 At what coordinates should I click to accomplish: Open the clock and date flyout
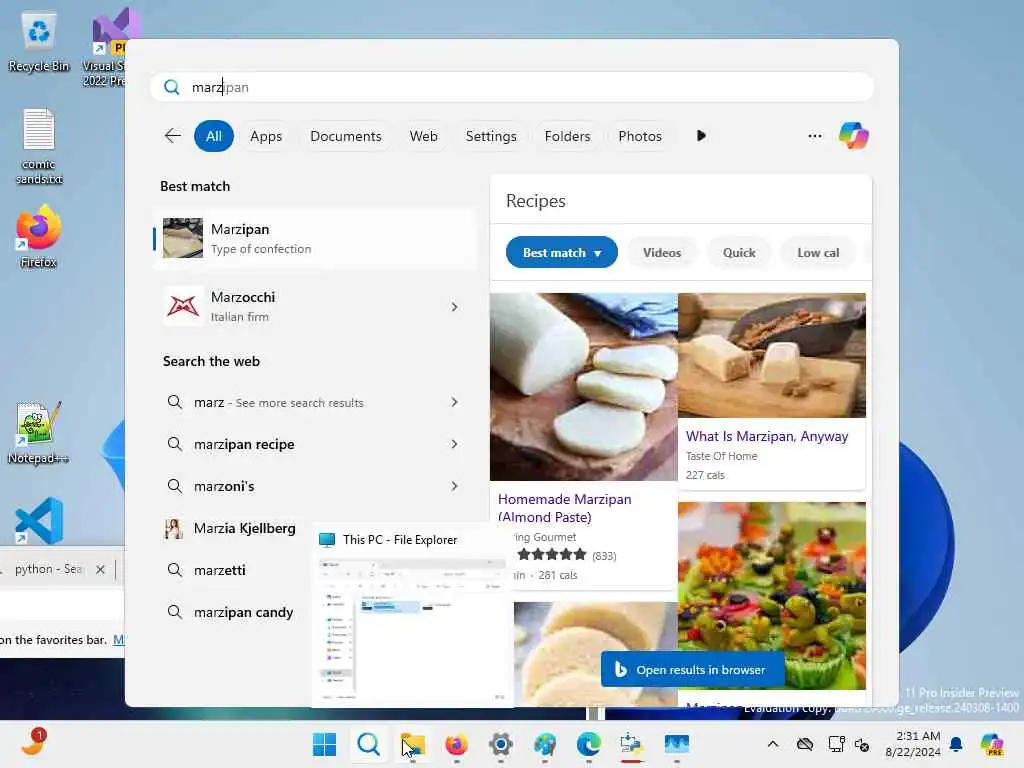[913, 744]
